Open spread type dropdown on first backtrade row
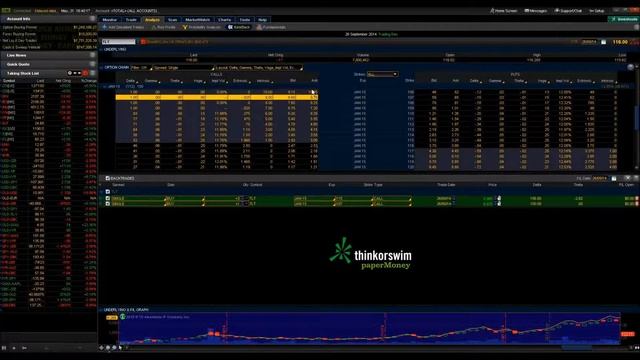 coord(138,198)
